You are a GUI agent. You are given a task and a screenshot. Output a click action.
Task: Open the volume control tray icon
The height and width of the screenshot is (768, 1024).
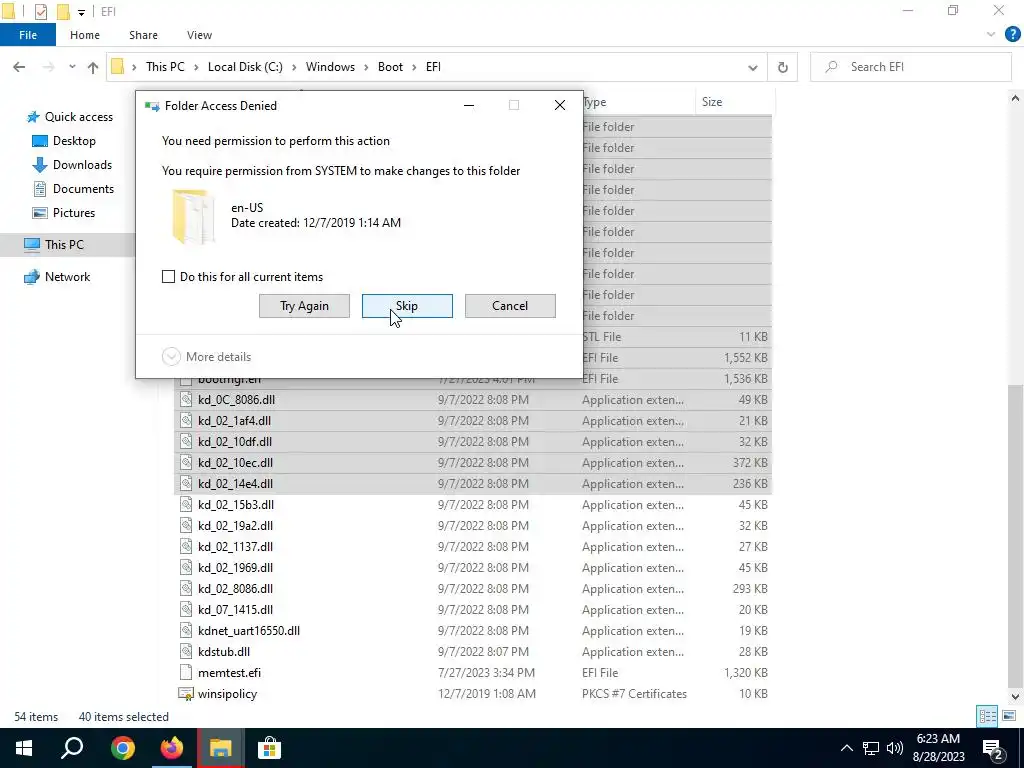(x=895, y=748)
